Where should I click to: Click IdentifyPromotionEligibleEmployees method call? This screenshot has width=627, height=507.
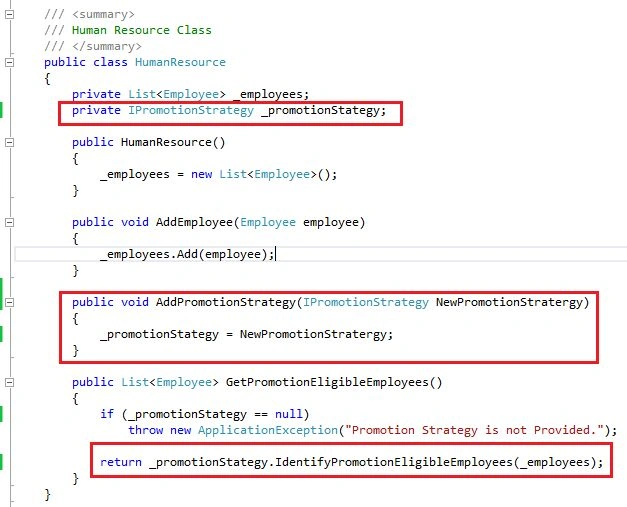393,462
